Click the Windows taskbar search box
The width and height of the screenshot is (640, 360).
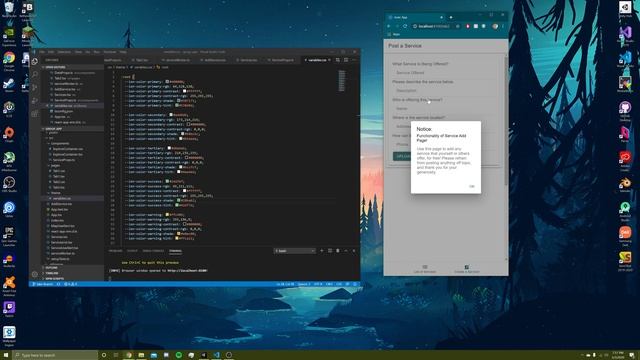click(55, 355)
